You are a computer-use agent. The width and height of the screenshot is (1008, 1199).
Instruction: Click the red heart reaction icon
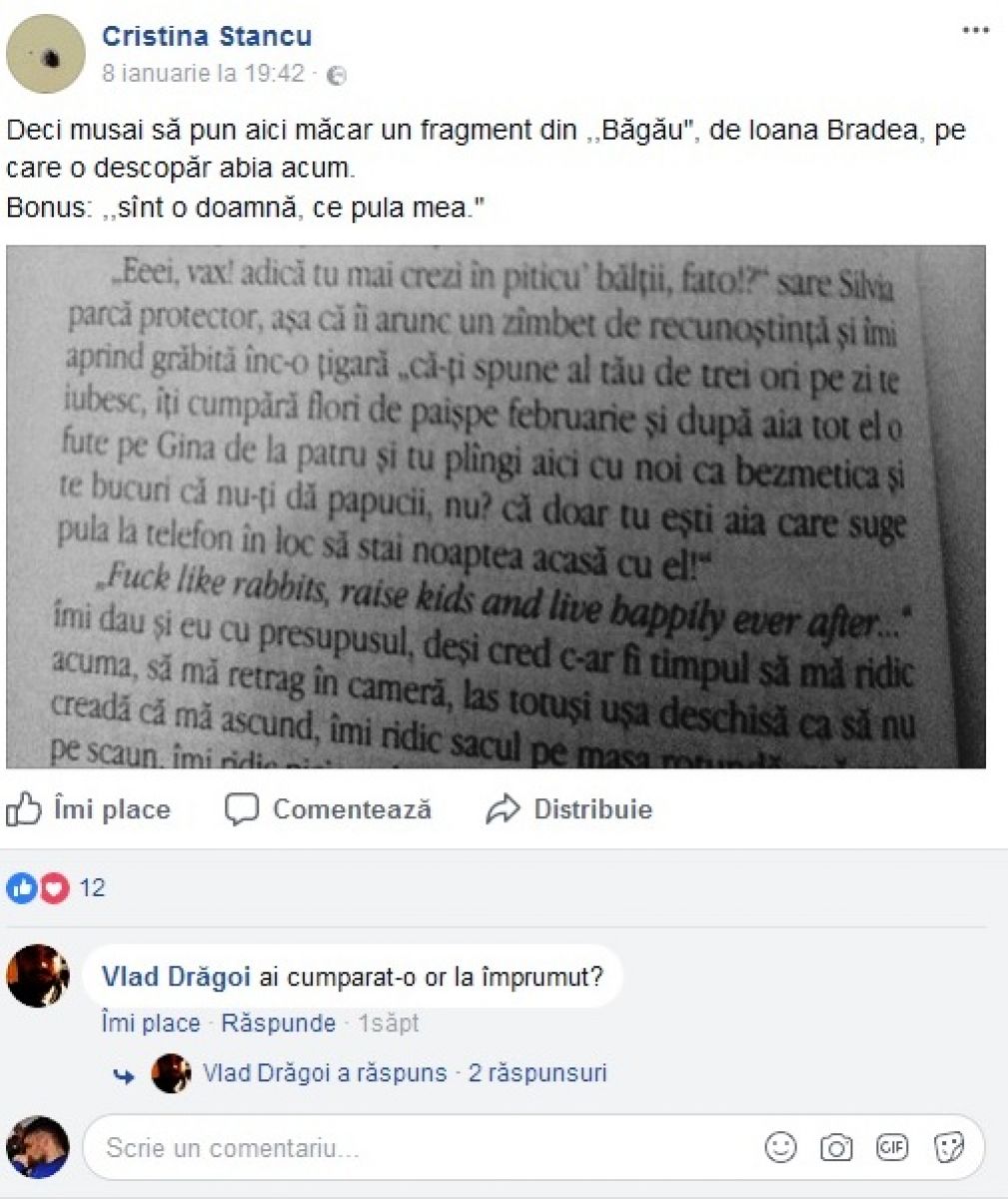[x=53, y=887]
